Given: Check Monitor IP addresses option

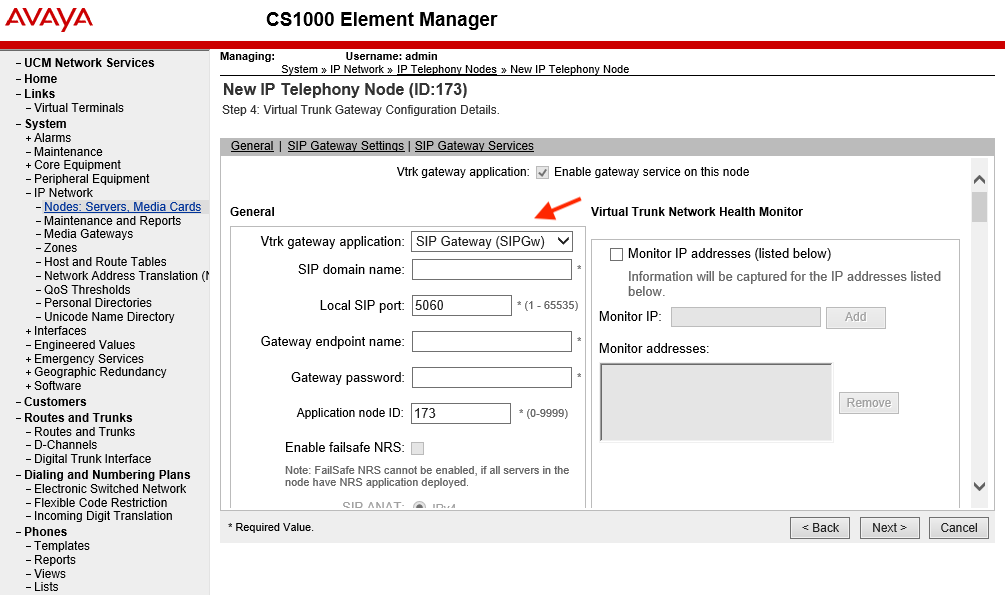Looking at the screenshot, I should pyautogui.click(x=617, y=255).
